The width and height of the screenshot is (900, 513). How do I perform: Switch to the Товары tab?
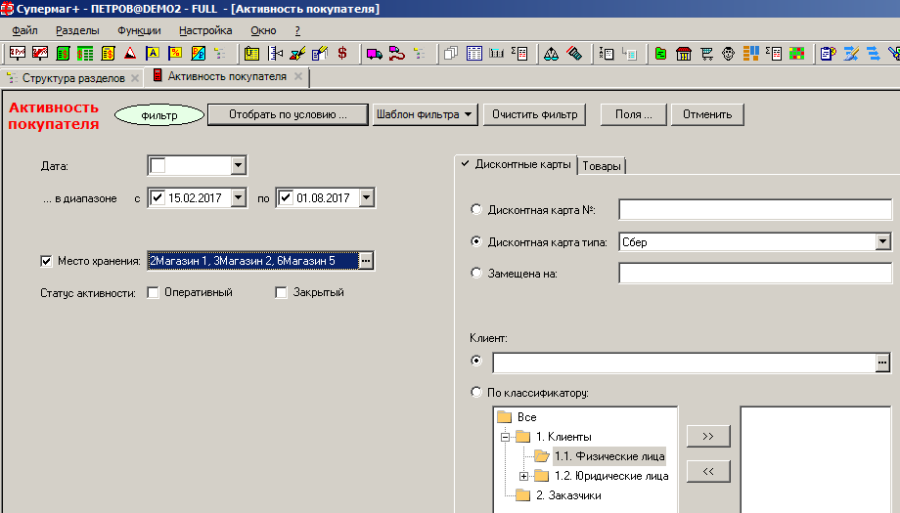click(601, 166)
